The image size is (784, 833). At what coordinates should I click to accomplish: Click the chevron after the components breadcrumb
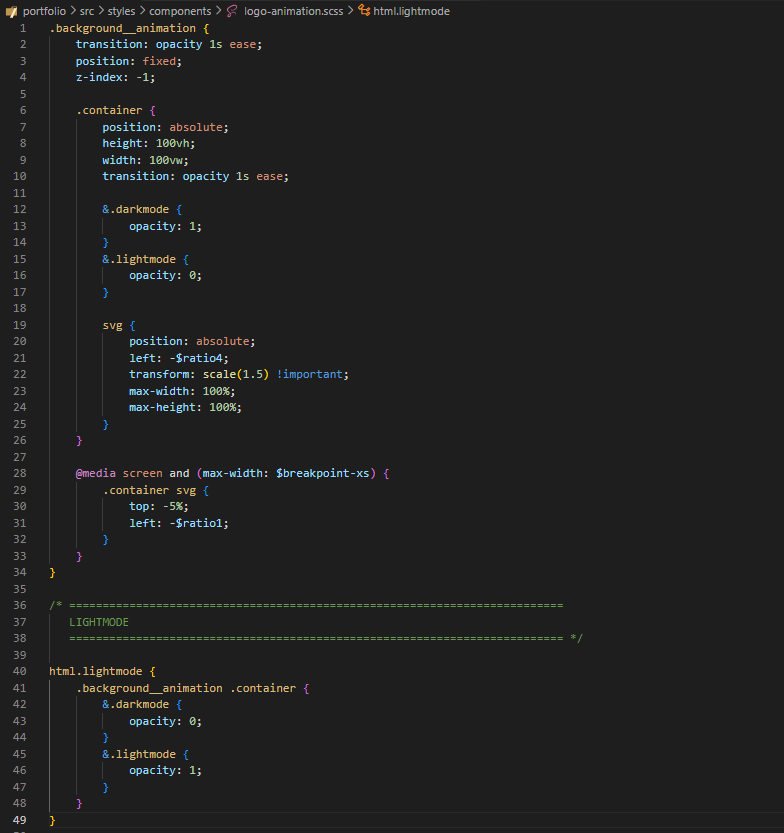(x=219, y=11)
